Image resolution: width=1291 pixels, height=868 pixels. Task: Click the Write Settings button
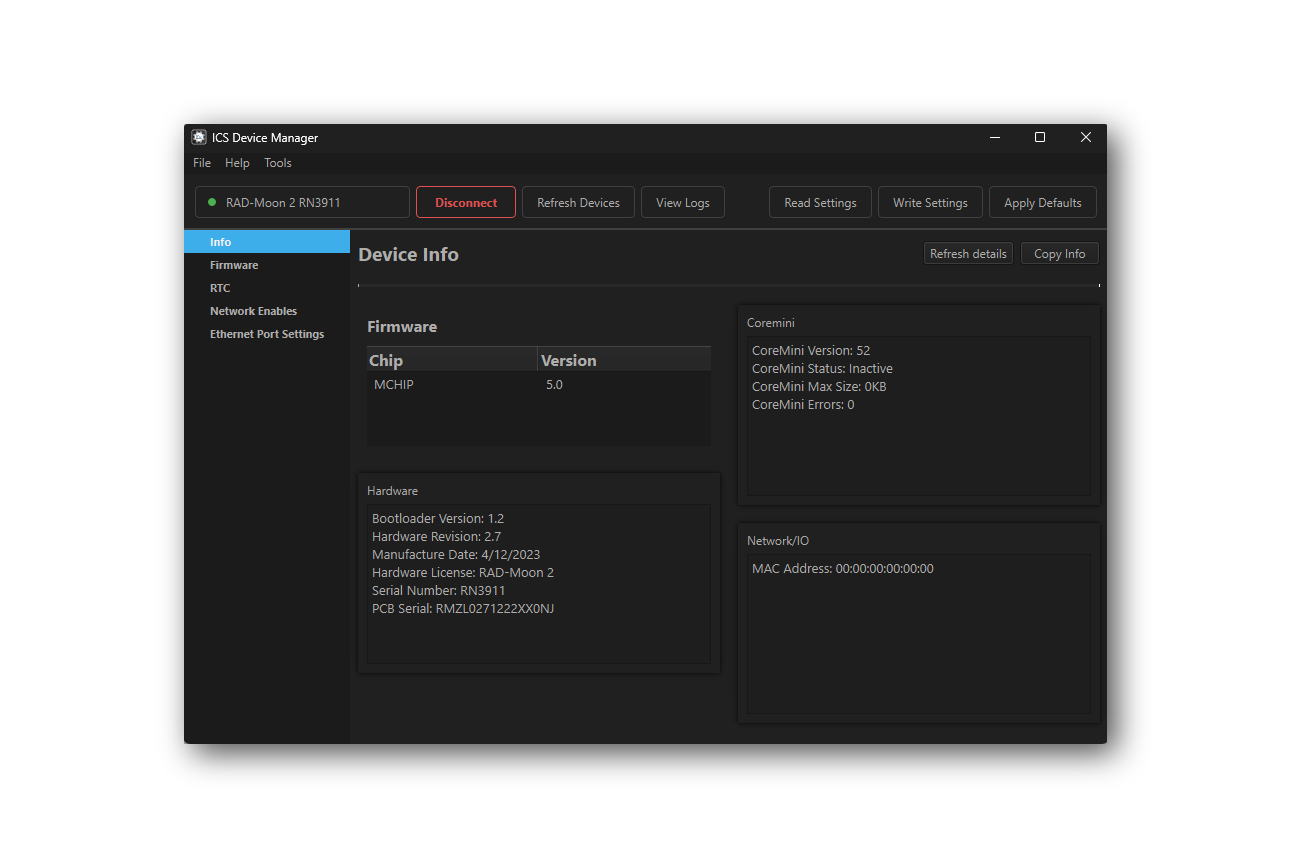(x=930, y=202)
